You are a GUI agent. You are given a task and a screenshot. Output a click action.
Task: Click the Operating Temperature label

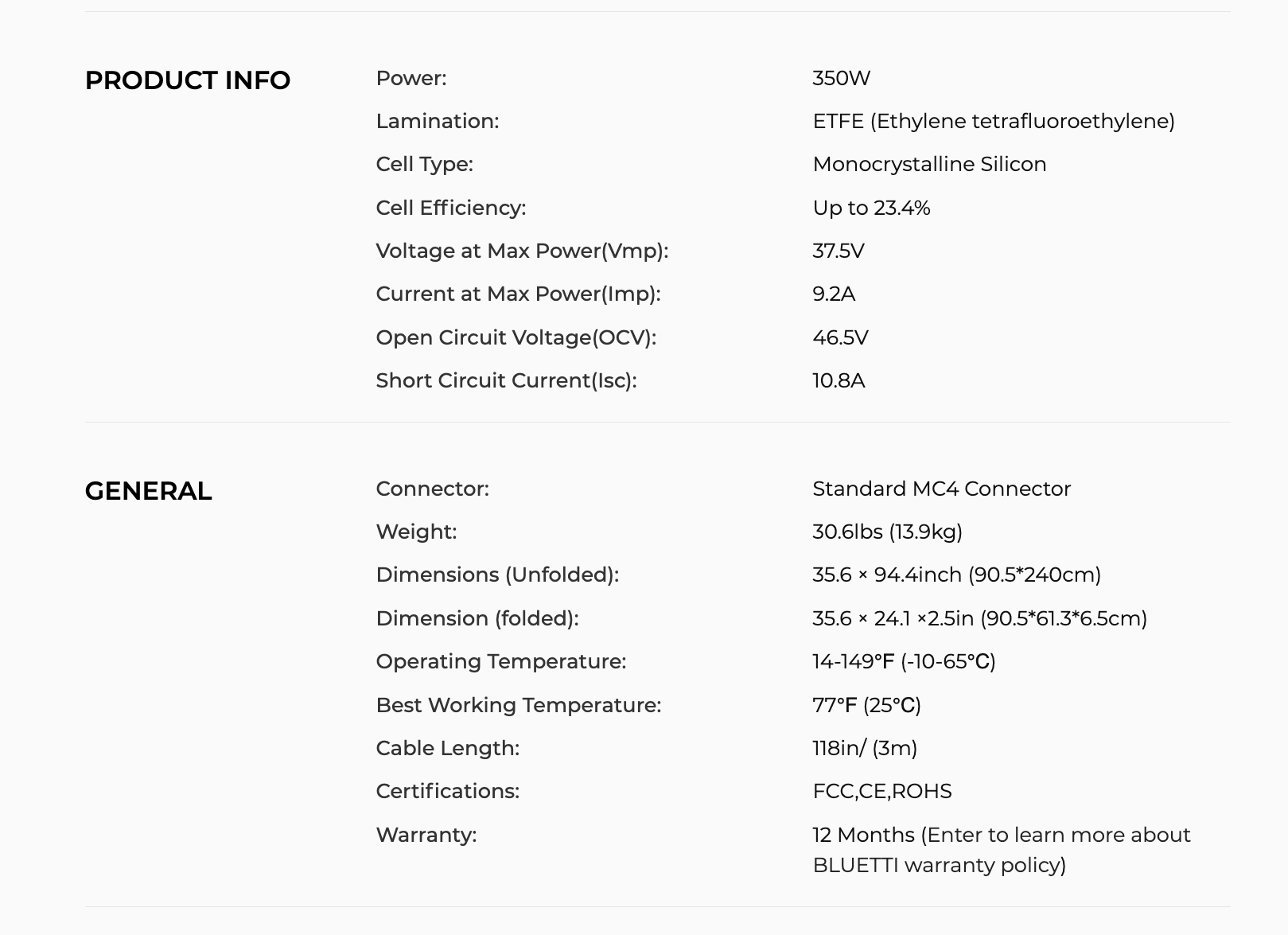(x=500, y=661)
